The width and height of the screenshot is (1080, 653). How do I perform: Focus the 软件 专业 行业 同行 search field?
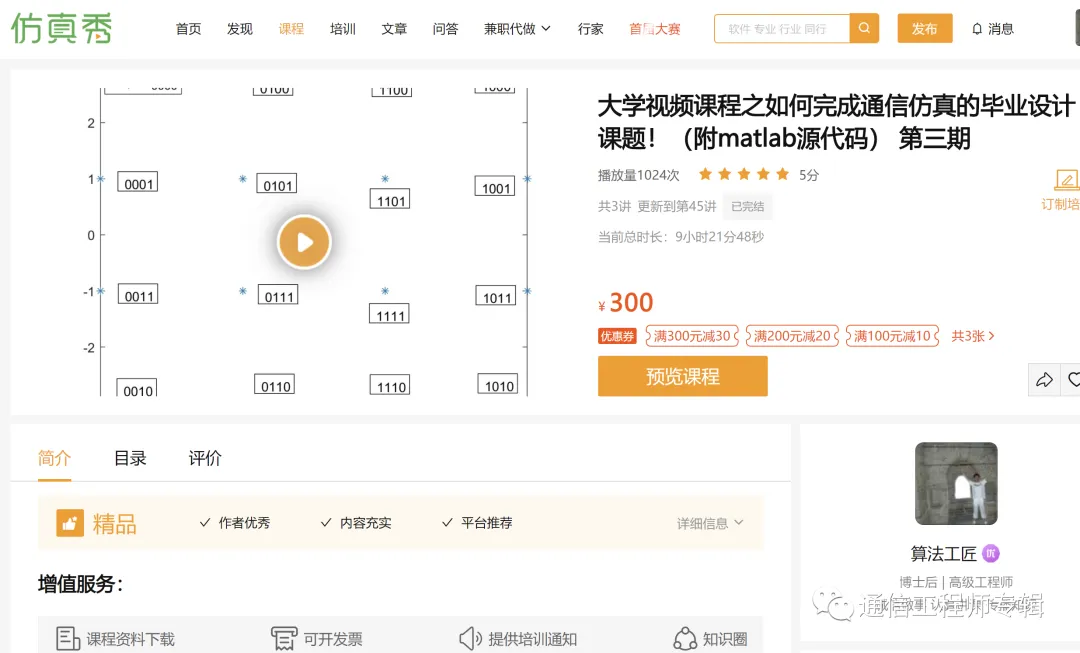[782, 28]
